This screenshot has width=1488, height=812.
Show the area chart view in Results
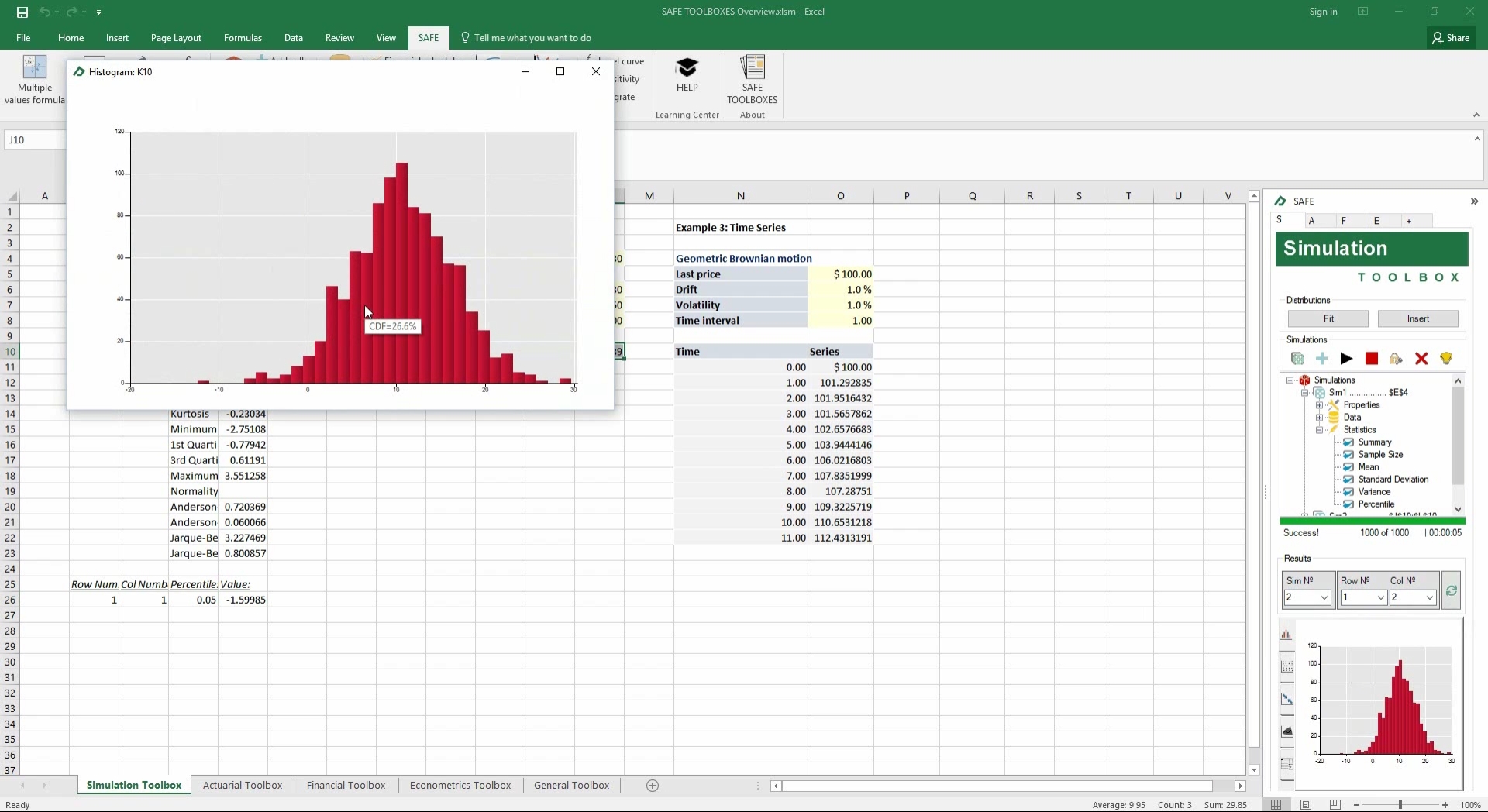point(1286,731)
